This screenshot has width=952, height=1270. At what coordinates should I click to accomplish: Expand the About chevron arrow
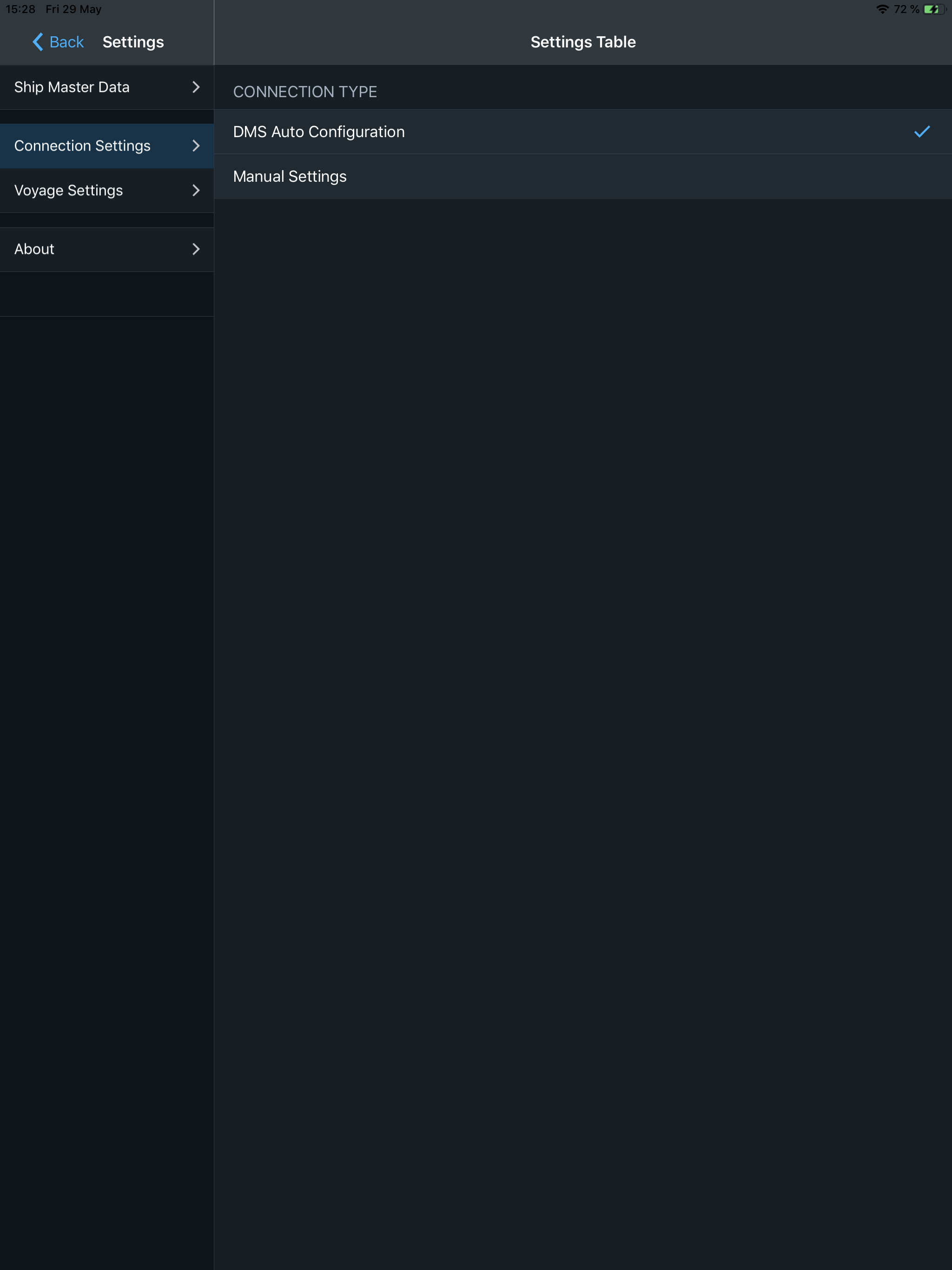[x=196, y=249]
